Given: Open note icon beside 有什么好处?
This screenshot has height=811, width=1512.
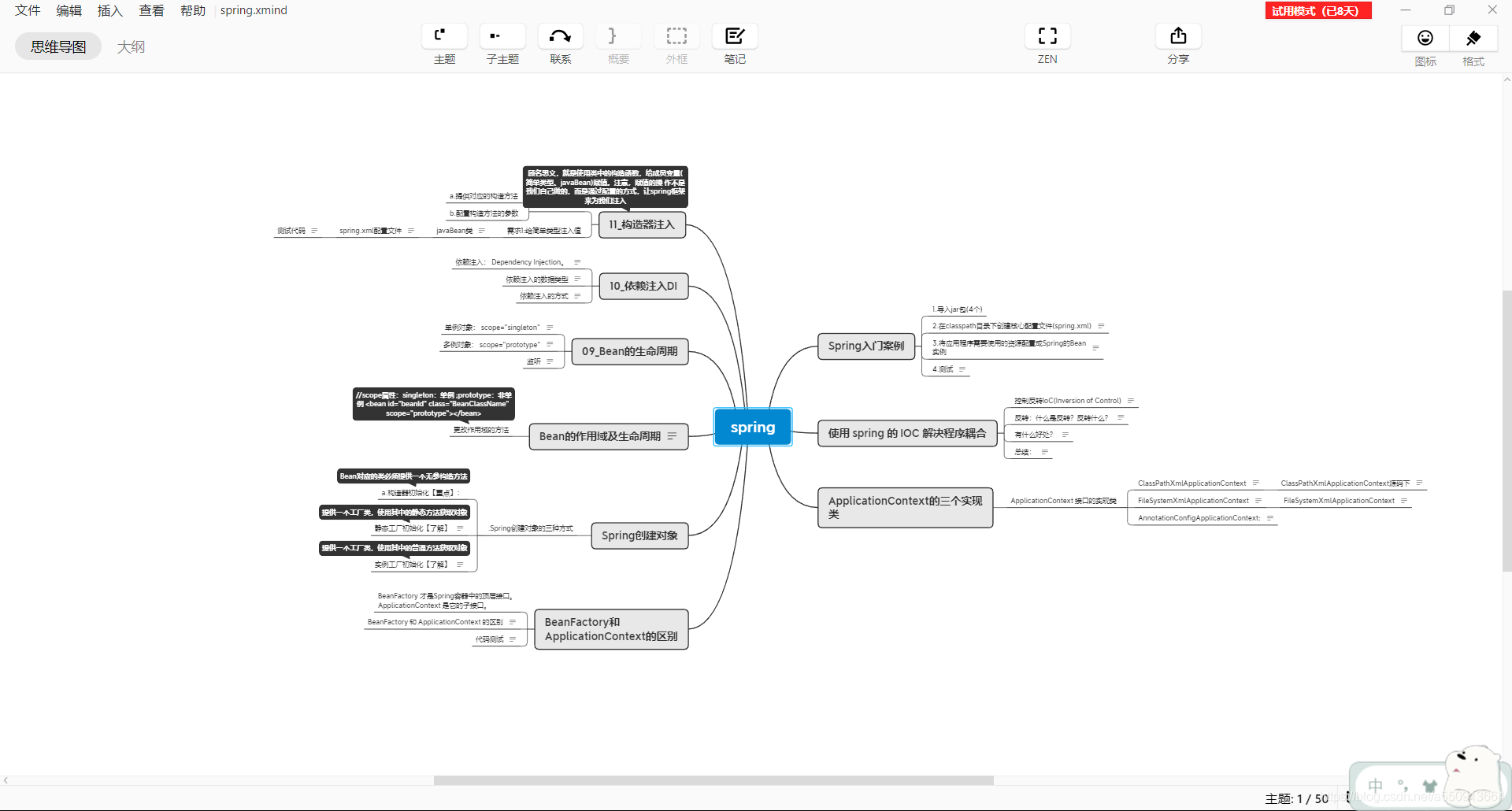Looking at the screenshot, I should (x=1065, y=435).
